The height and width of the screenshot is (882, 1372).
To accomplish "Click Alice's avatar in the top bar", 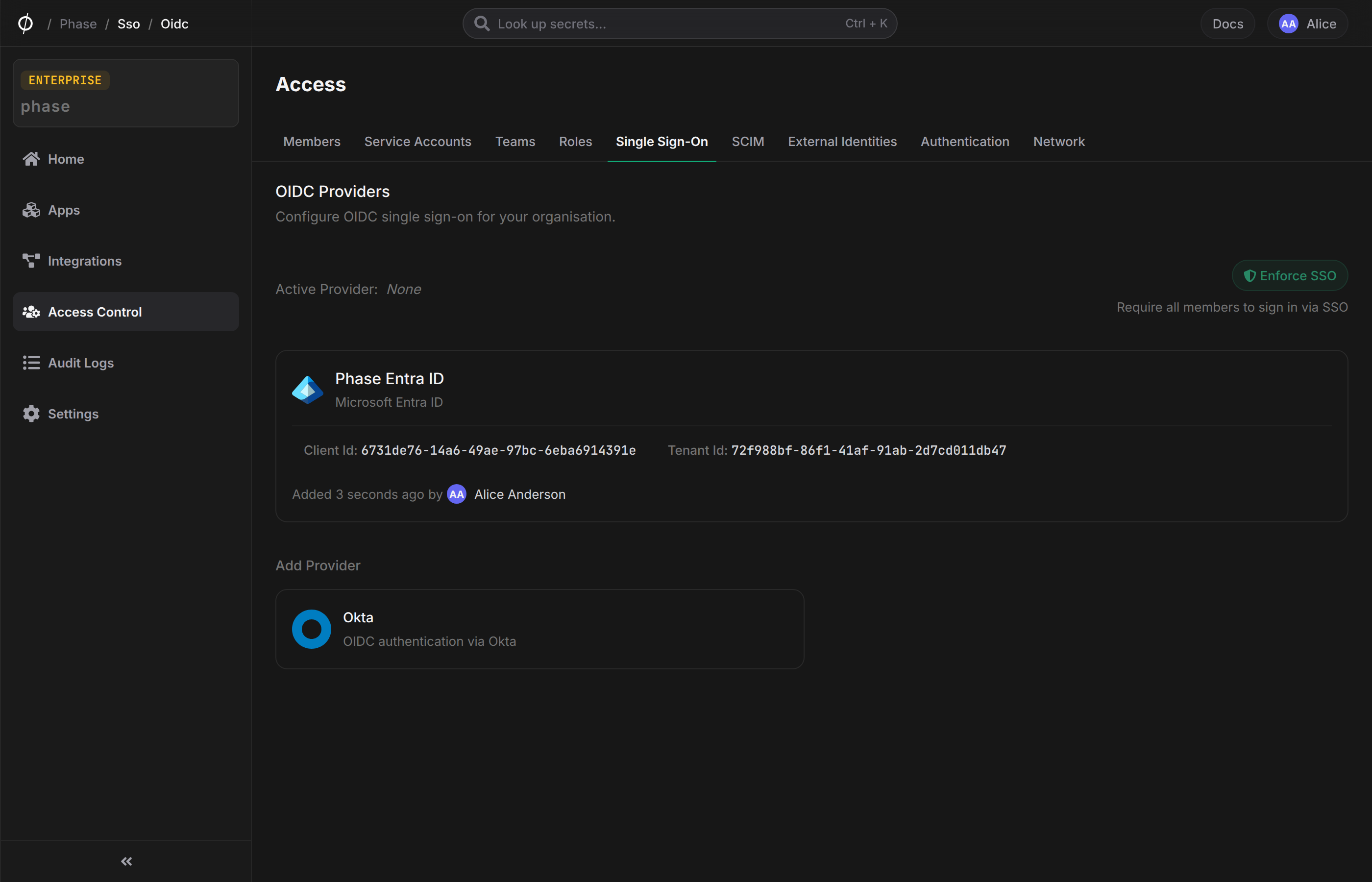I will [1288, 24].
